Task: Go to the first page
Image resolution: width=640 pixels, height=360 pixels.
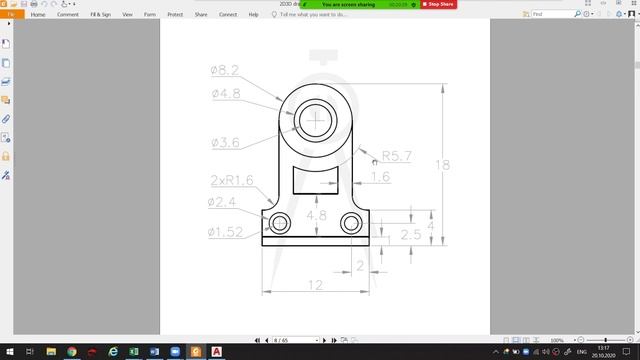Action: tap(257, 340)
